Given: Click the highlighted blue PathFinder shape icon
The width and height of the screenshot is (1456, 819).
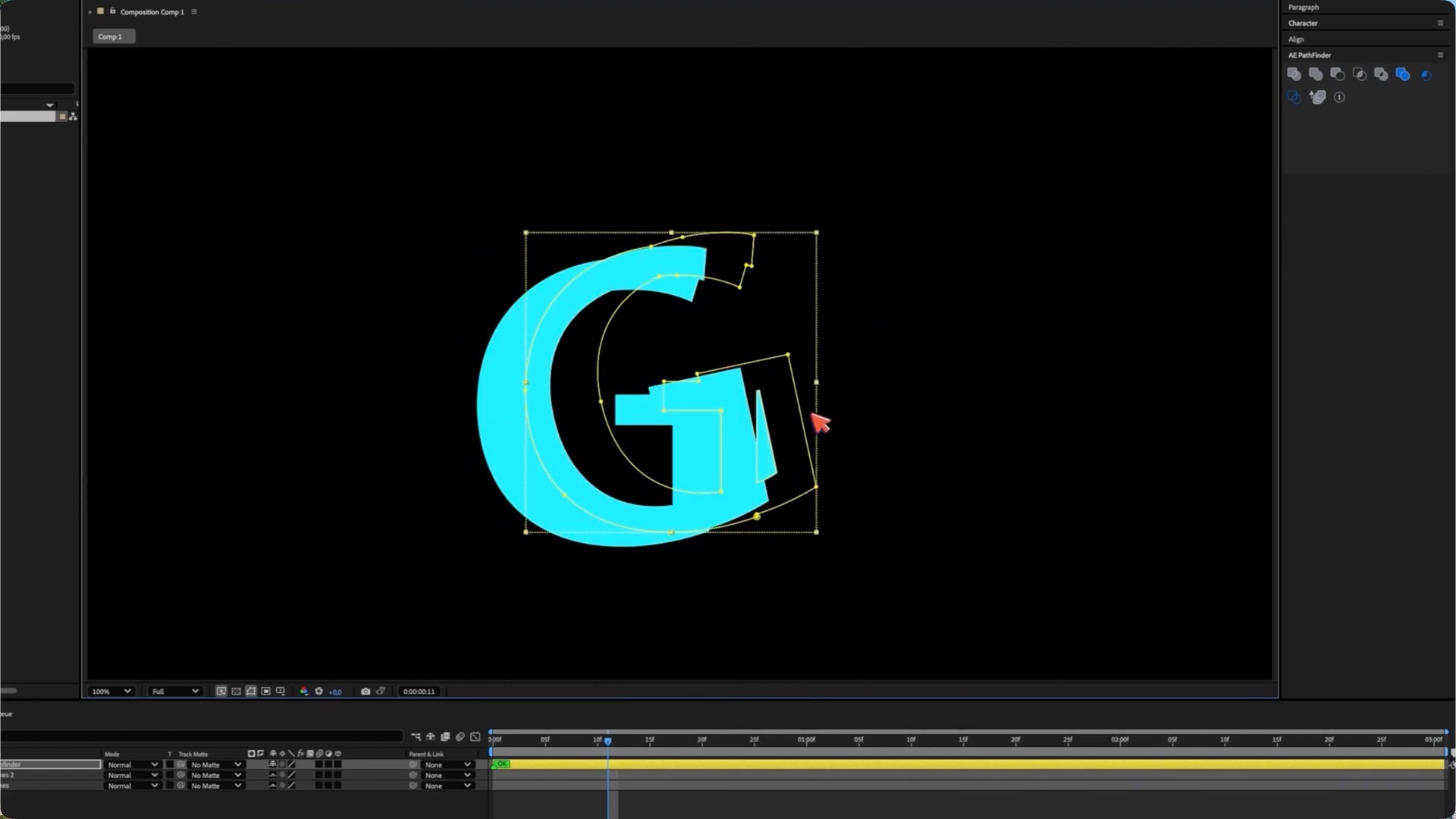Looking at the screenshot, I should pyautogui.click(x=1402, y=74).
